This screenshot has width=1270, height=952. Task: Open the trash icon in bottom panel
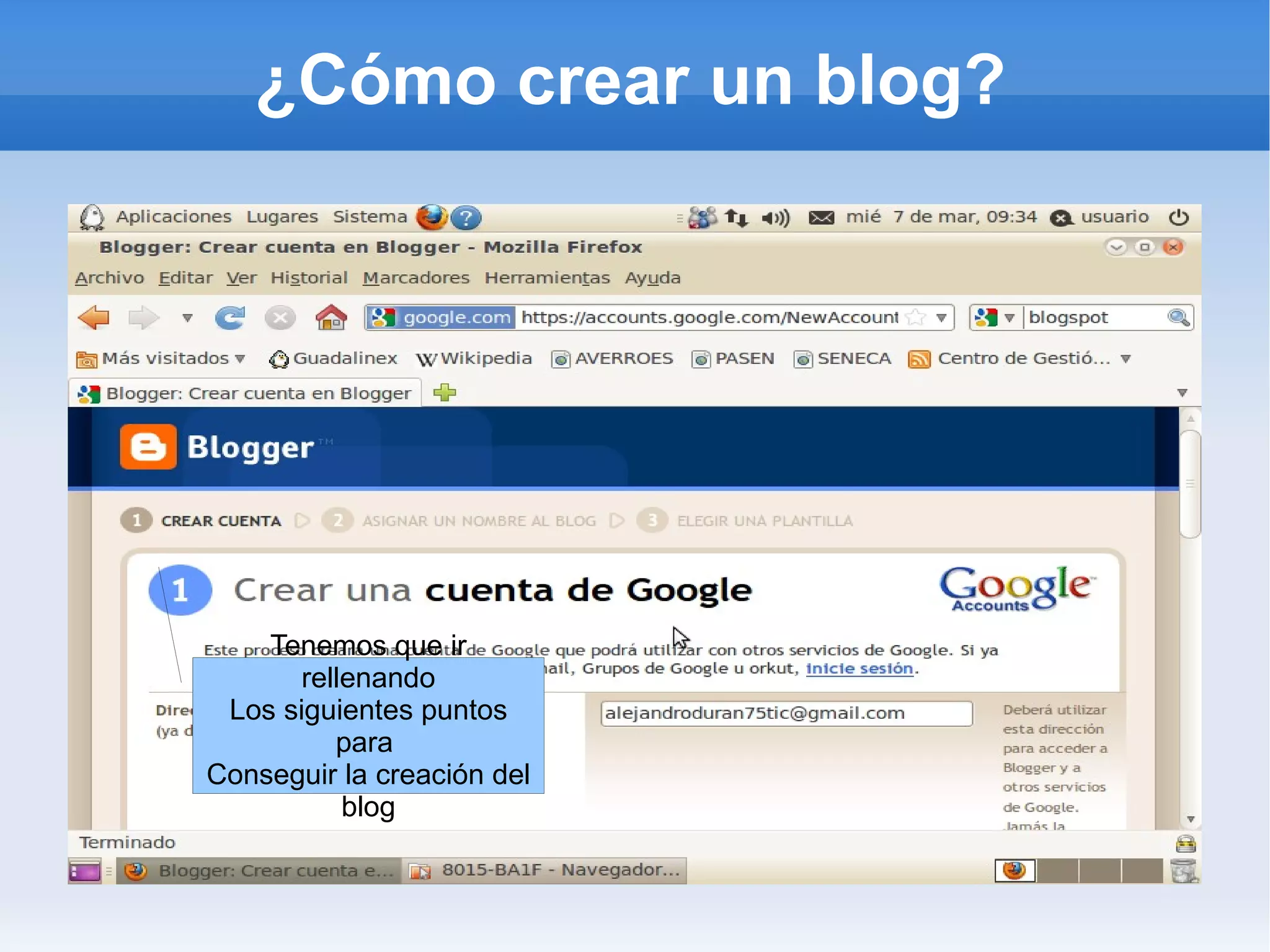1184,871
